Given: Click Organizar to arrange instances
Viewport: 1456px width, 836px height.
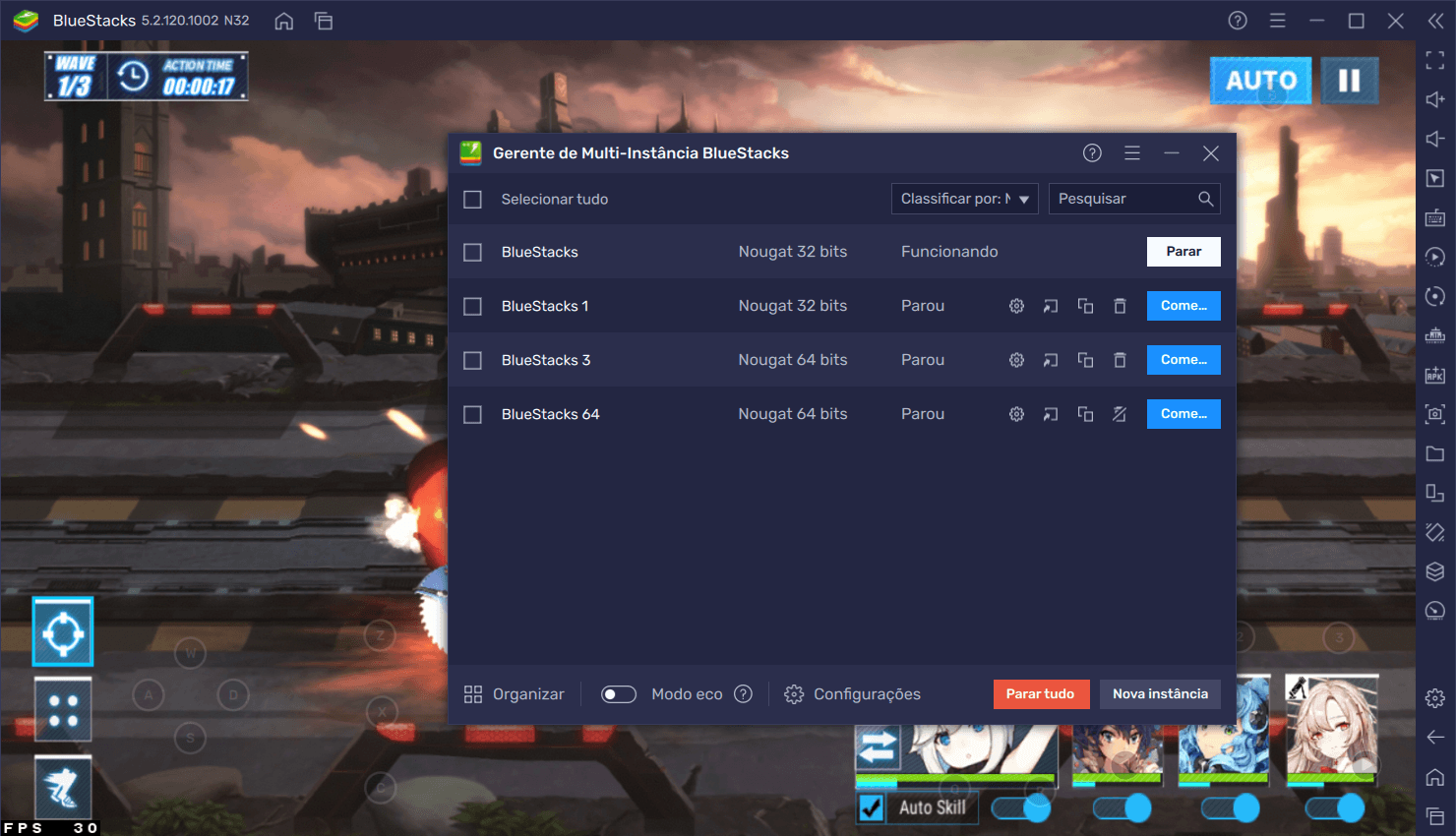Looking at the screenshot, I should click(514, 694).
